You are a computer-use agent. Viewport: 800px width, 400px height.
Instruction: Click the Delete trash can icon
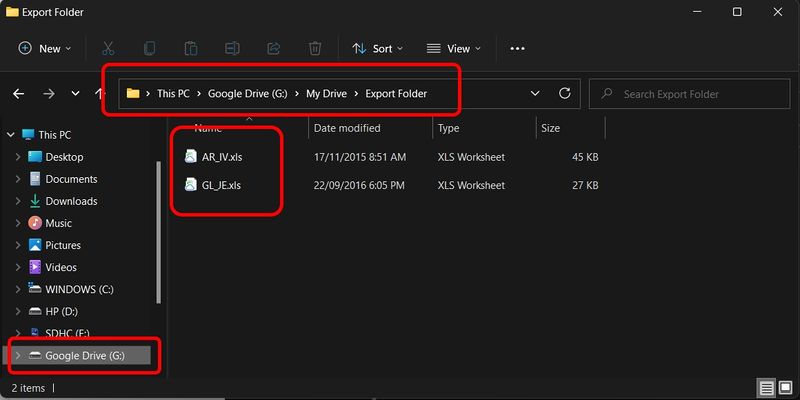[315, 48]
